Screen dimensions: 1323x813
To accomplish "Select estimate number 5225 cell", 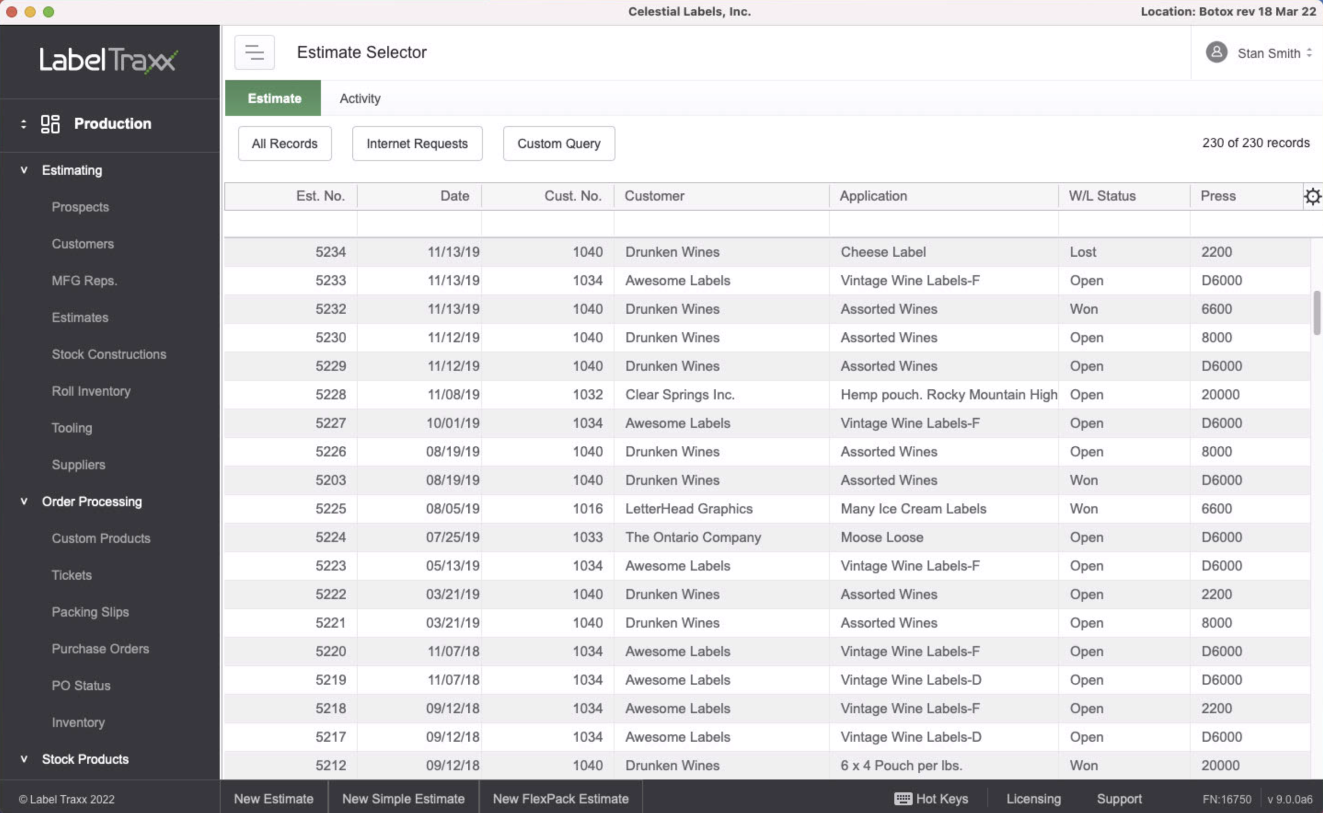I will [x=291, y=509].
